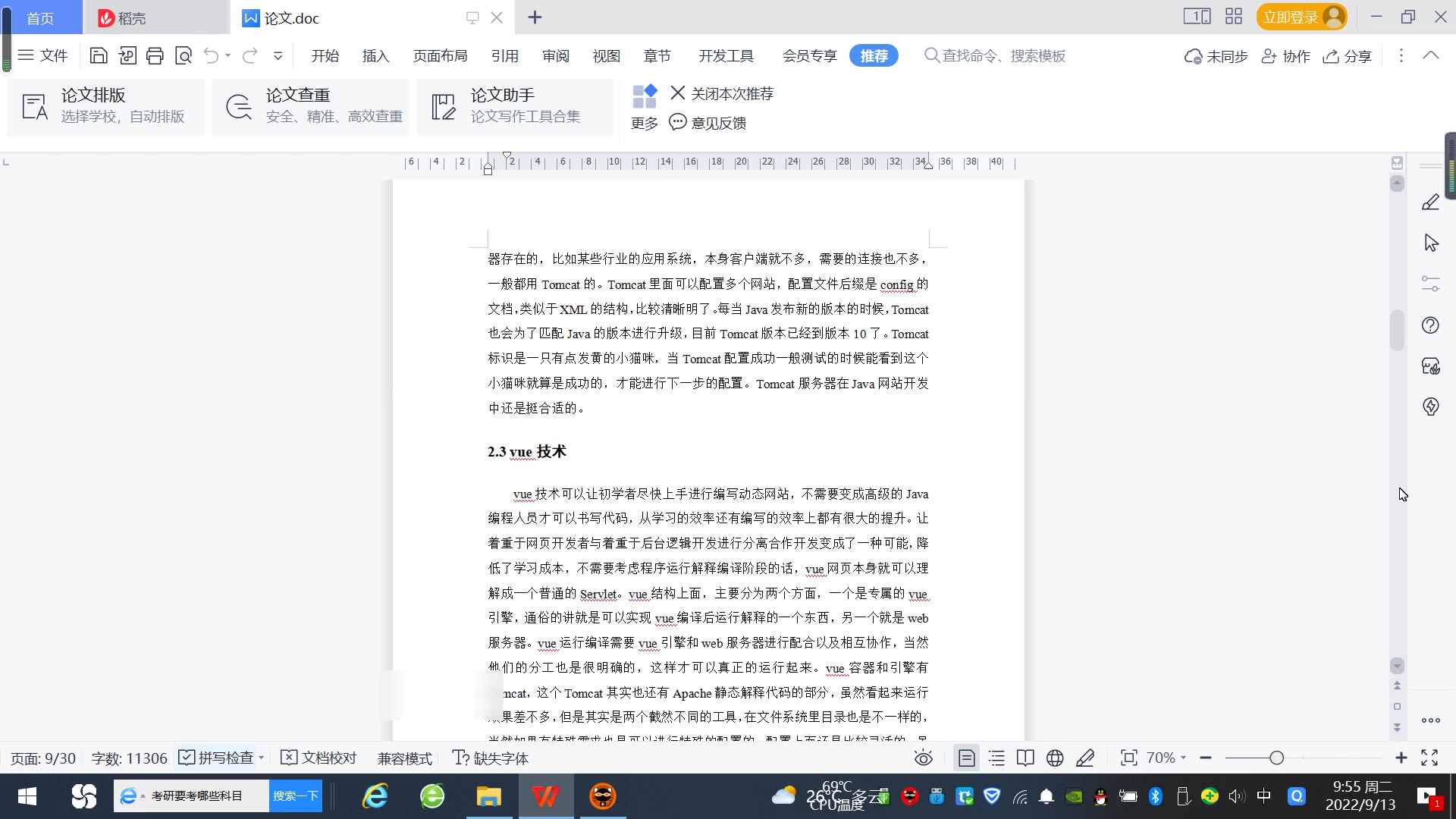Click the Undo arrow icon
The height and width of the screenshot is (819, 1456).
coord(211,55)
